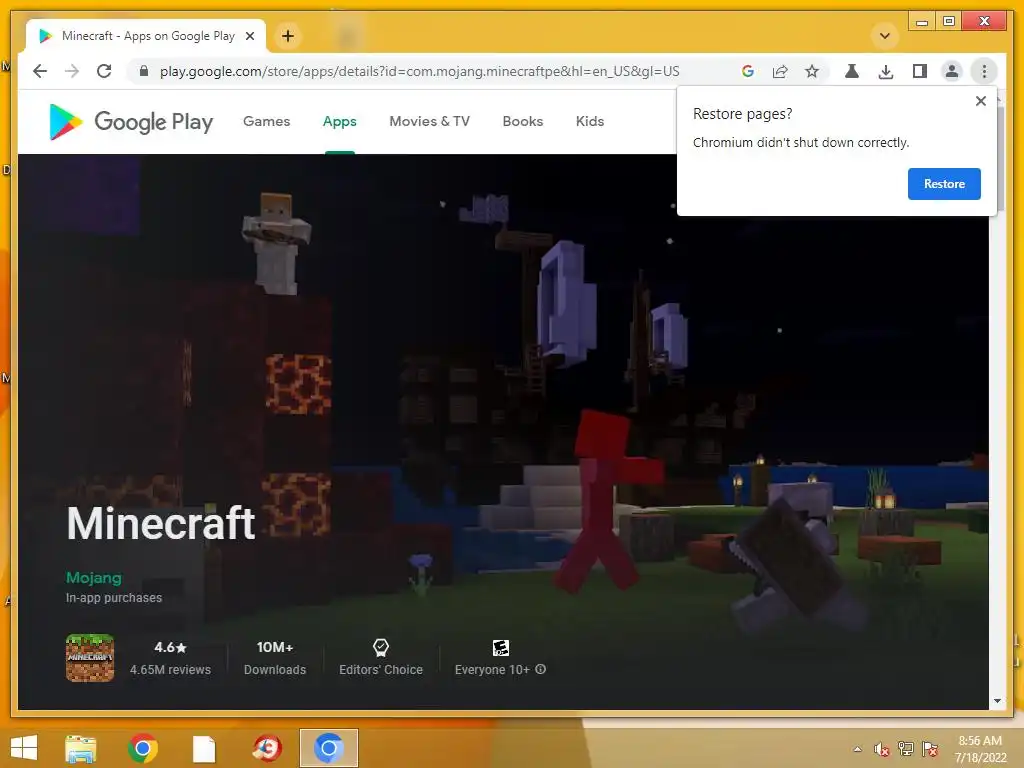The height and width of the screenshot is (768, 1024).
Task: View site information via padlock icon
Action: 144,71
